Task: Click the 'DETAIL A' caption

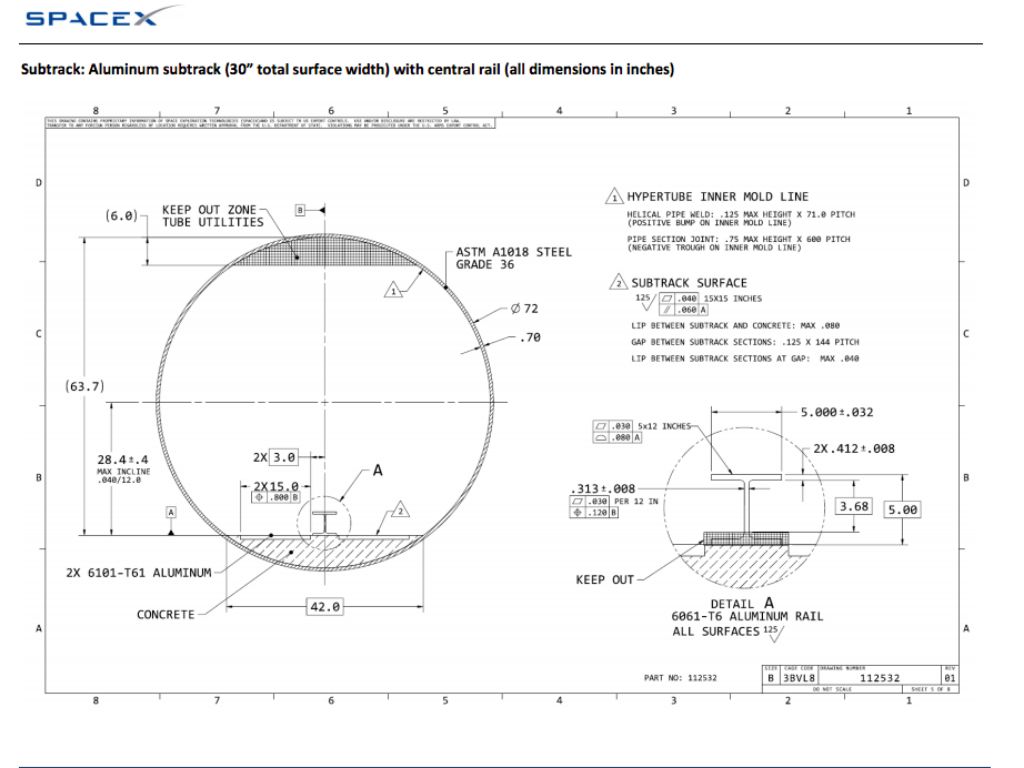Action: click(x=742, y=603)
